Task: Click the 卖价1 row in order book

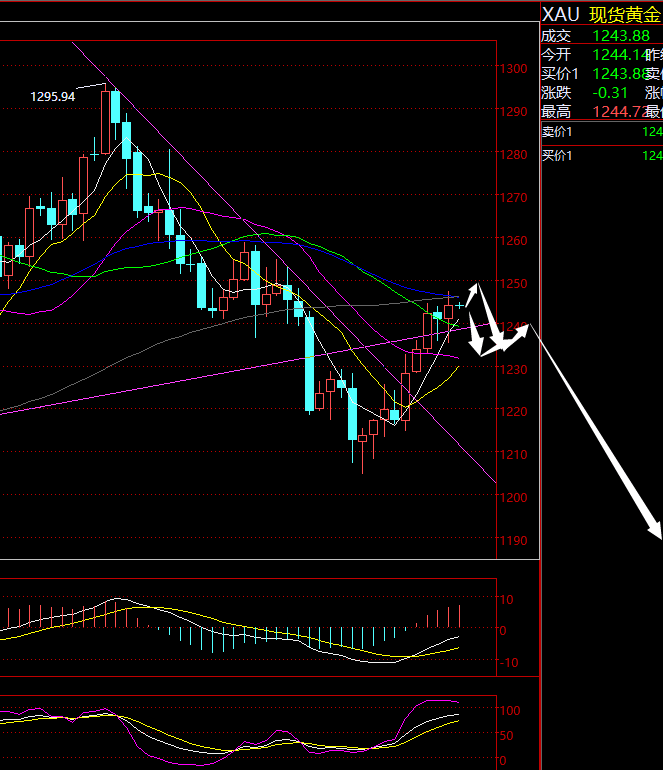Action: point(602,132)
